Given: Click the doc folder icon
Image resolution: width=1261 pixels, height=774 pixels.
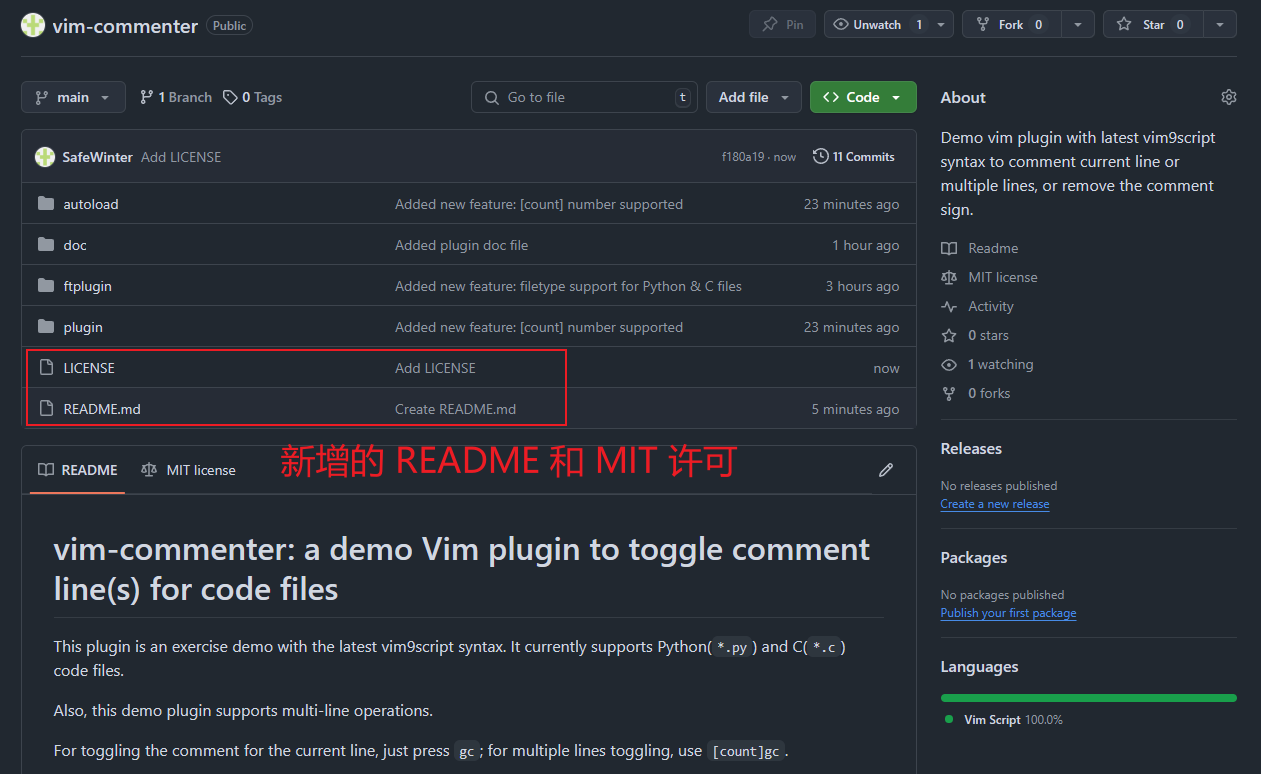Looking at the screenshot, I should tap(46, 245).
